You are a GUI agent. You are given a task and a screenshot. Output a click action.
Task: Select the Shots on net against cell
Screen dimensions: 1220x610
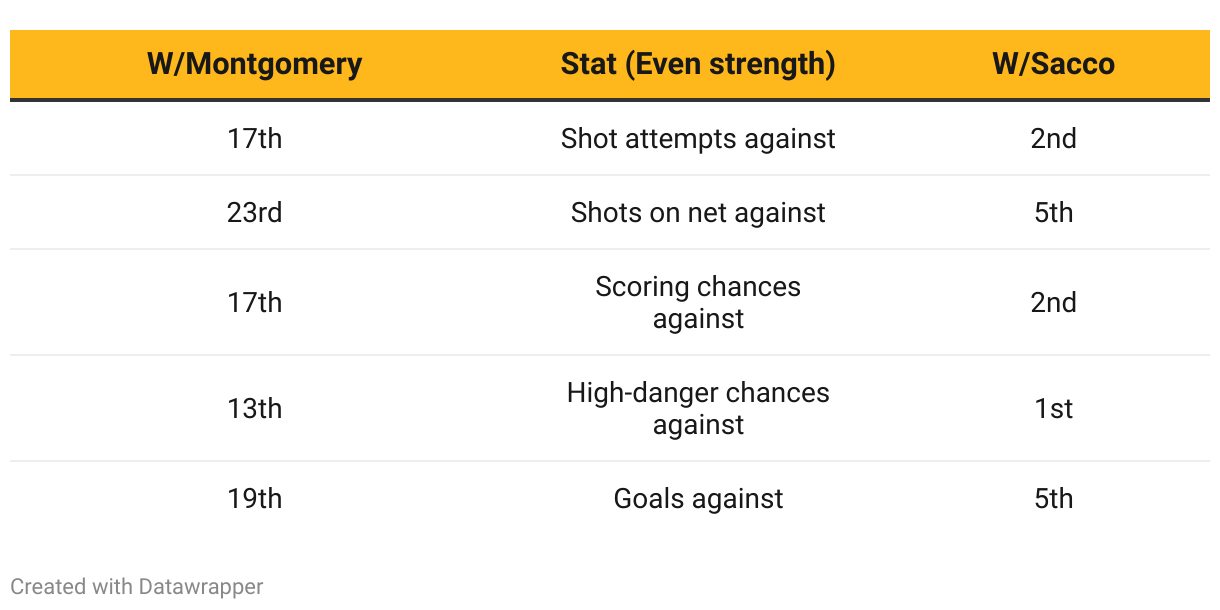(x=698, y=212)
